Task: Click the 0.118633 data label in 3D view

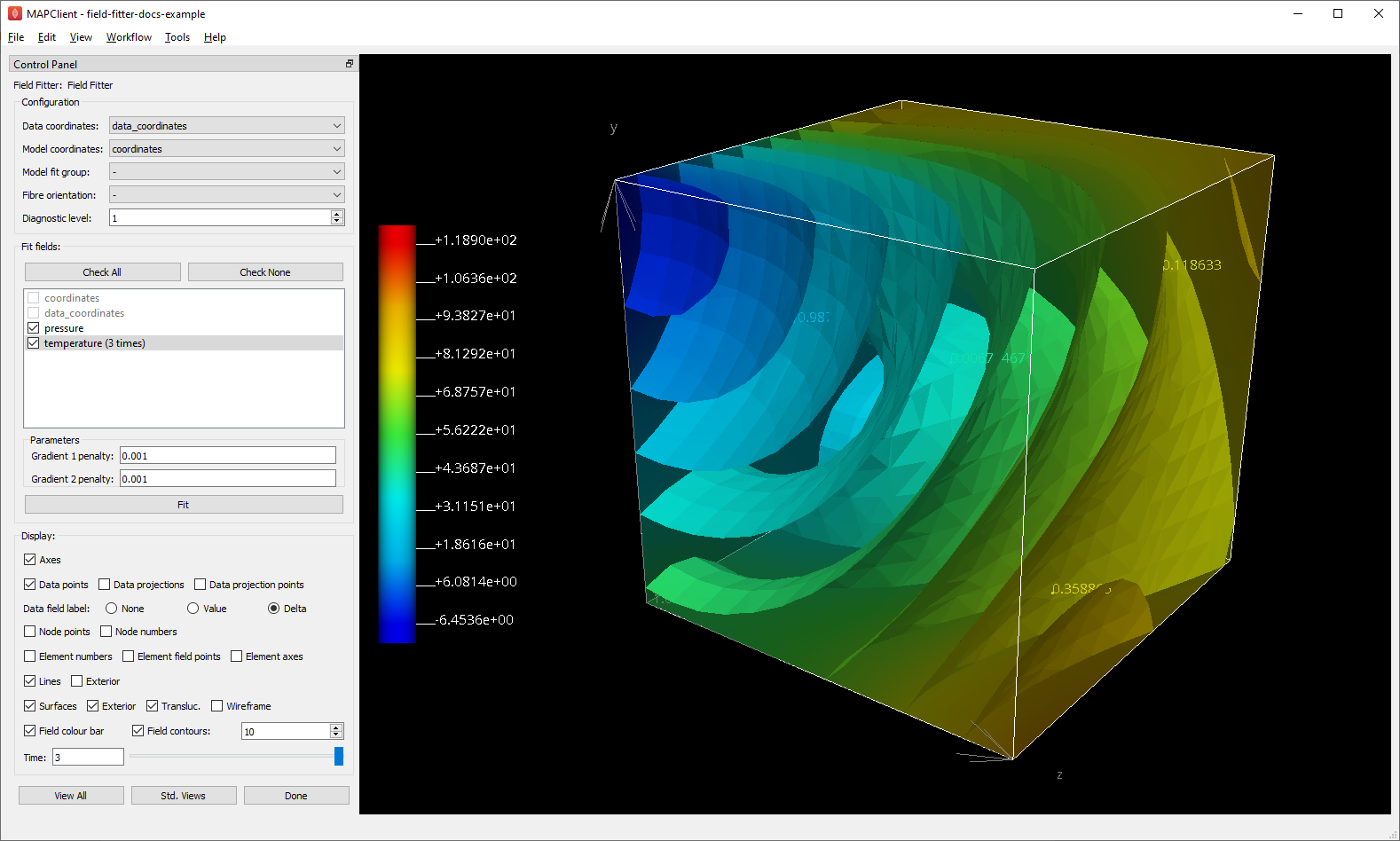Action: tap(1192, 265)
